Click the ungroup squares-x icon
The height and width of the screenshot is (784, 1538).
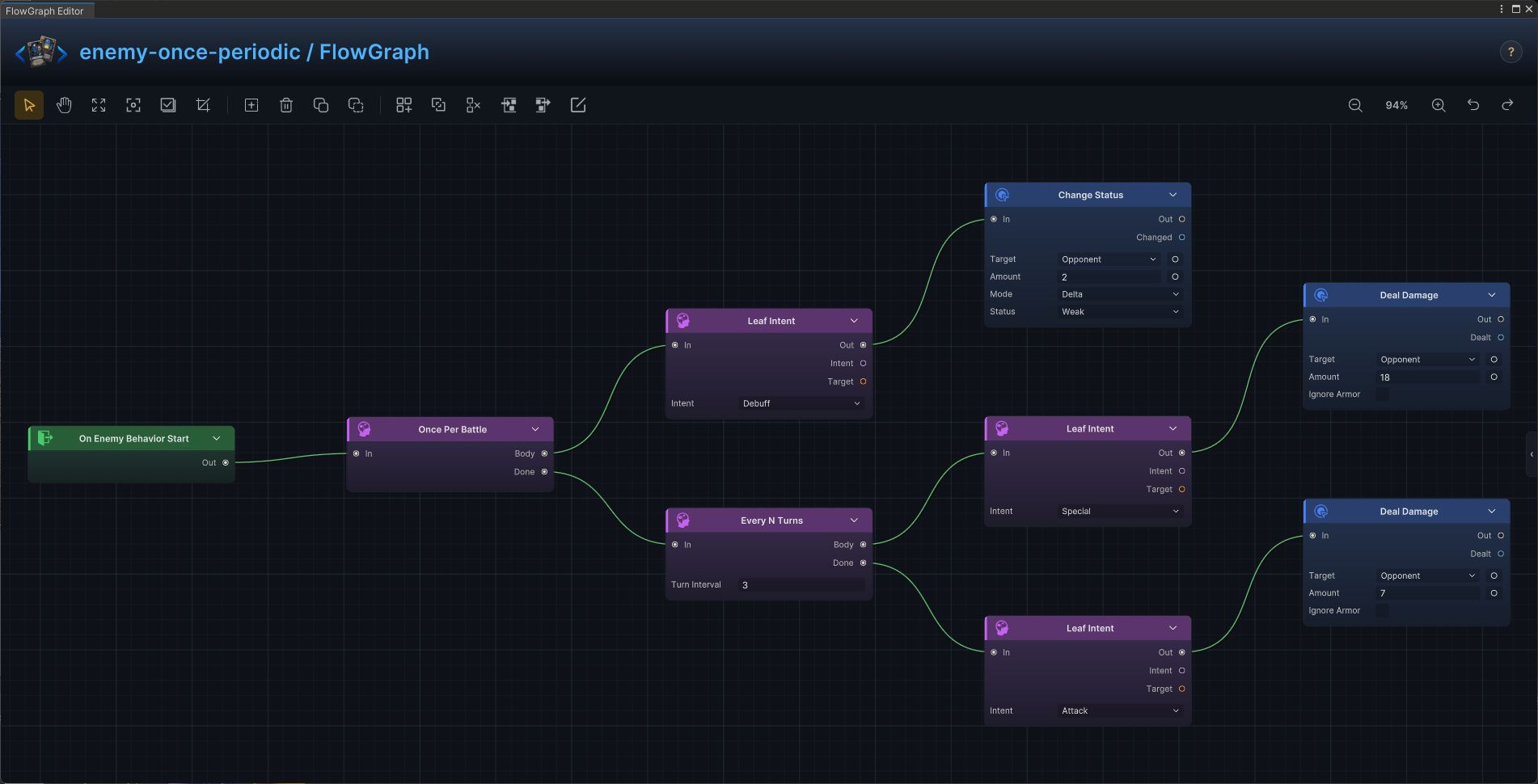pyautogui.click(x=474, y=105)
